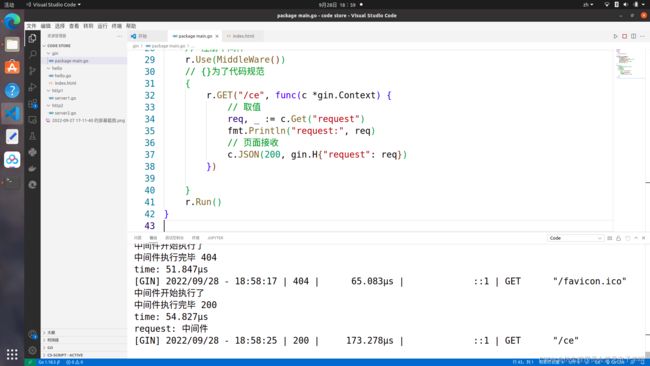This screenshot has height=366, width=650.
Task: Close the package main.go tab
Action: coord(217,36)
